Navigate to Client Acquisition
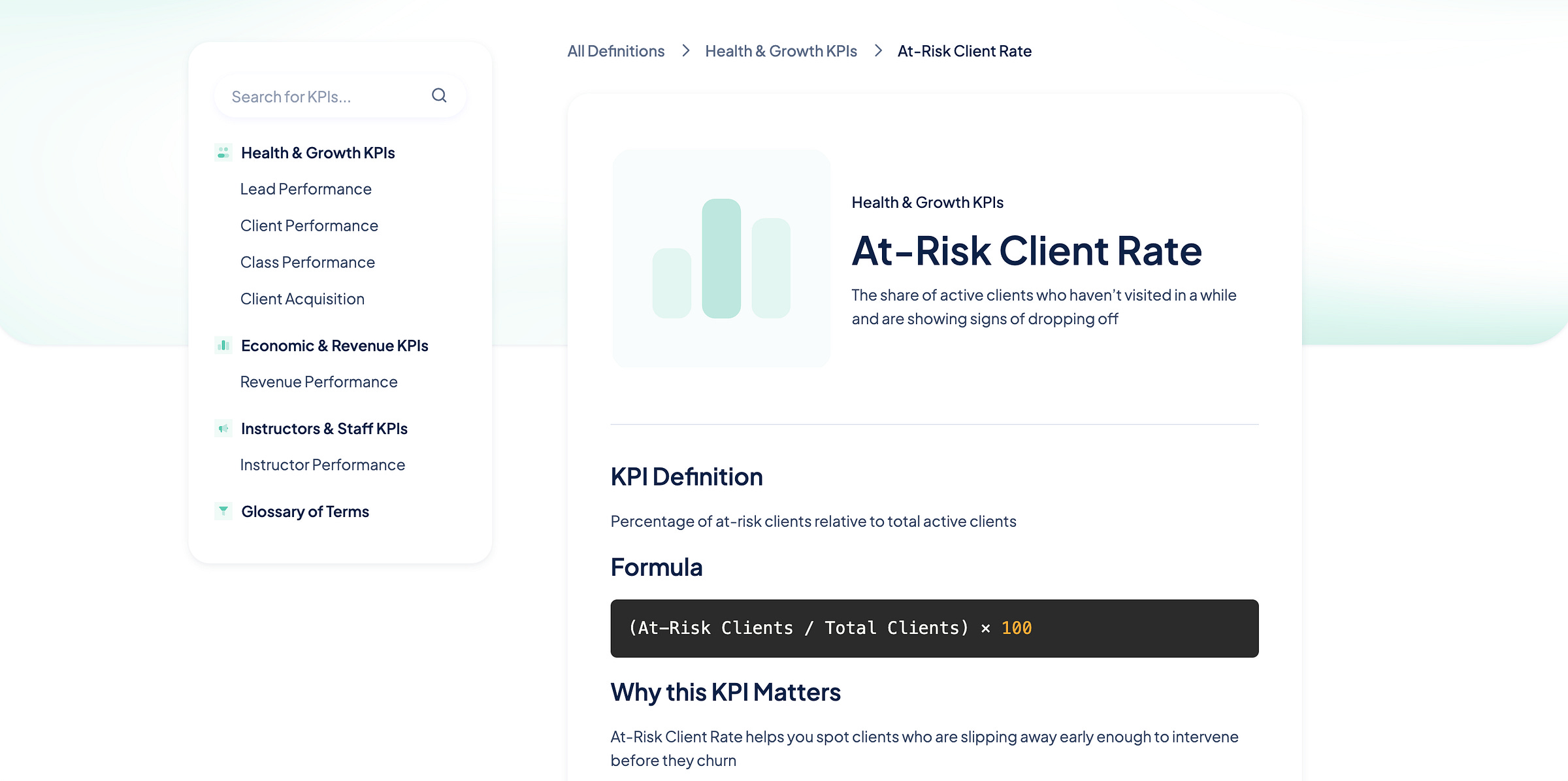1568x781 pixels. pos(302,299)
